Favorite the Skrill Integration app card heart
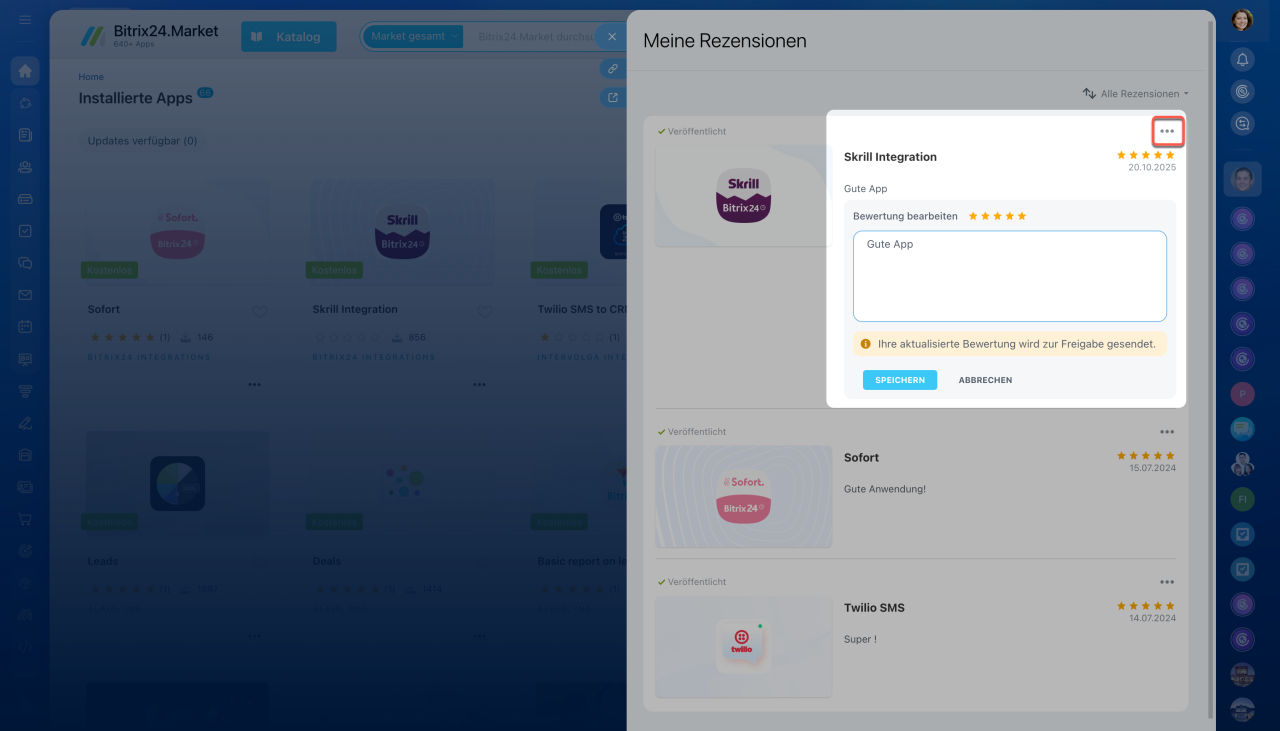This screenshot has height=731, width=1280. [485, 312]
